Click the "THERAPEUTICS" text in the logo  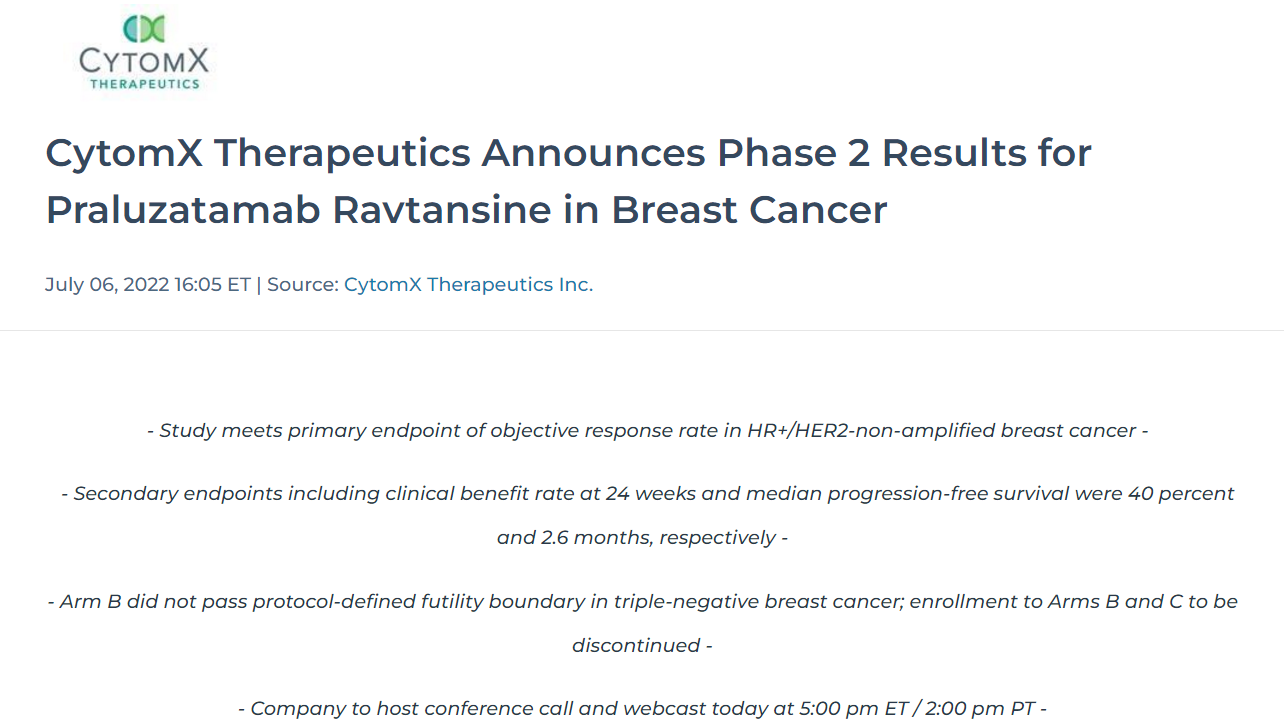[x=145, y=84]
